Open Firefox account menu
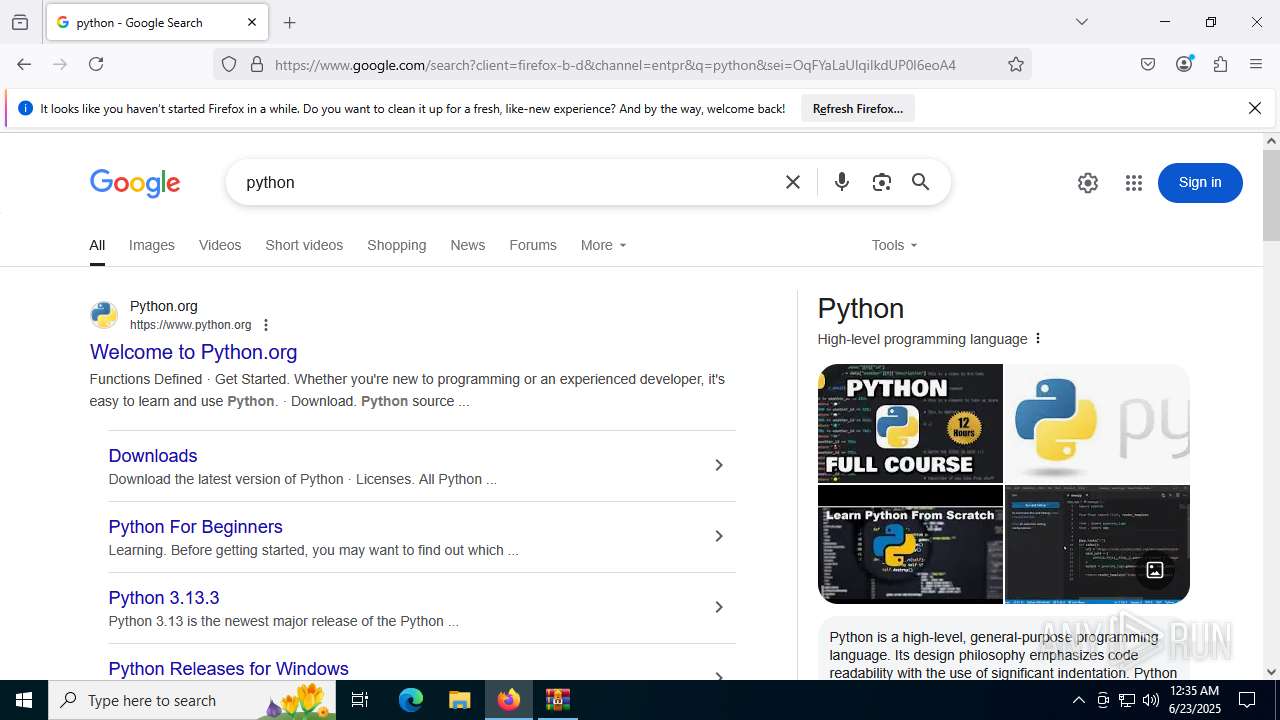Viewport: 1280px width, 720px height. (x=1184, y=64)
